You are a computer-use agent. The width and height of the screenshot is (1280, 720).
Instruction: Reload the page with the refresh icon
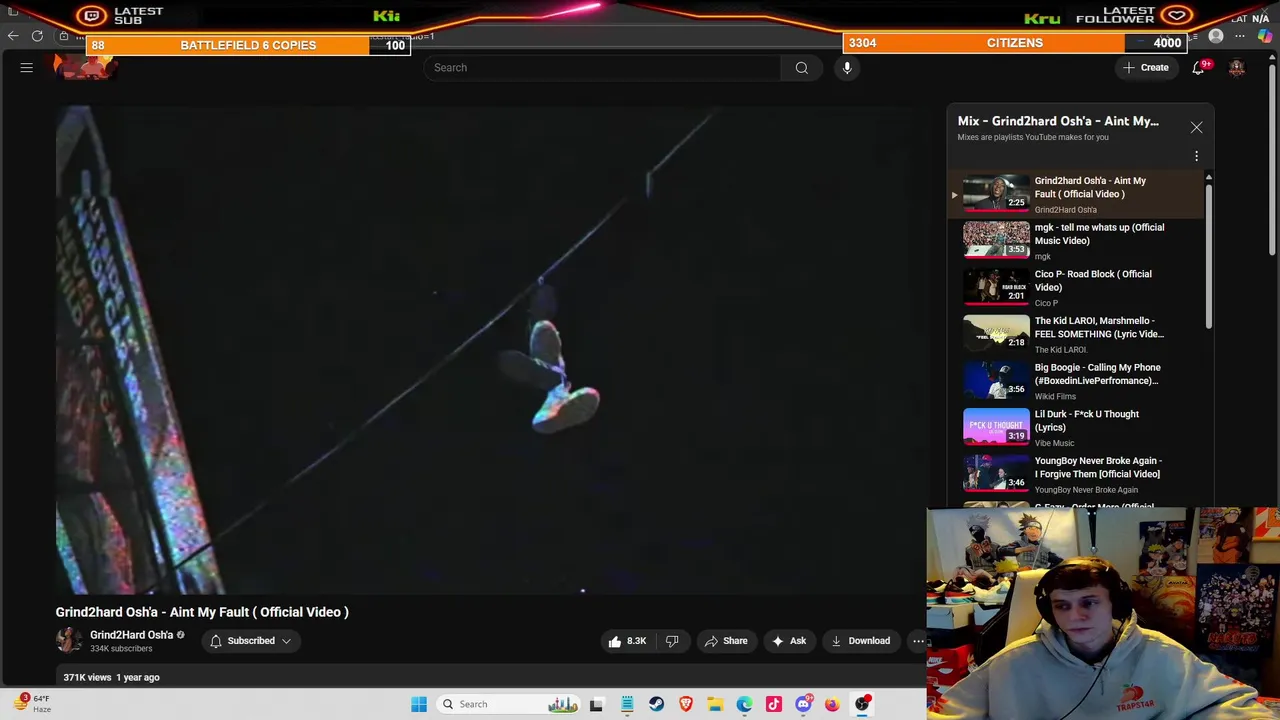coord(37,36)
